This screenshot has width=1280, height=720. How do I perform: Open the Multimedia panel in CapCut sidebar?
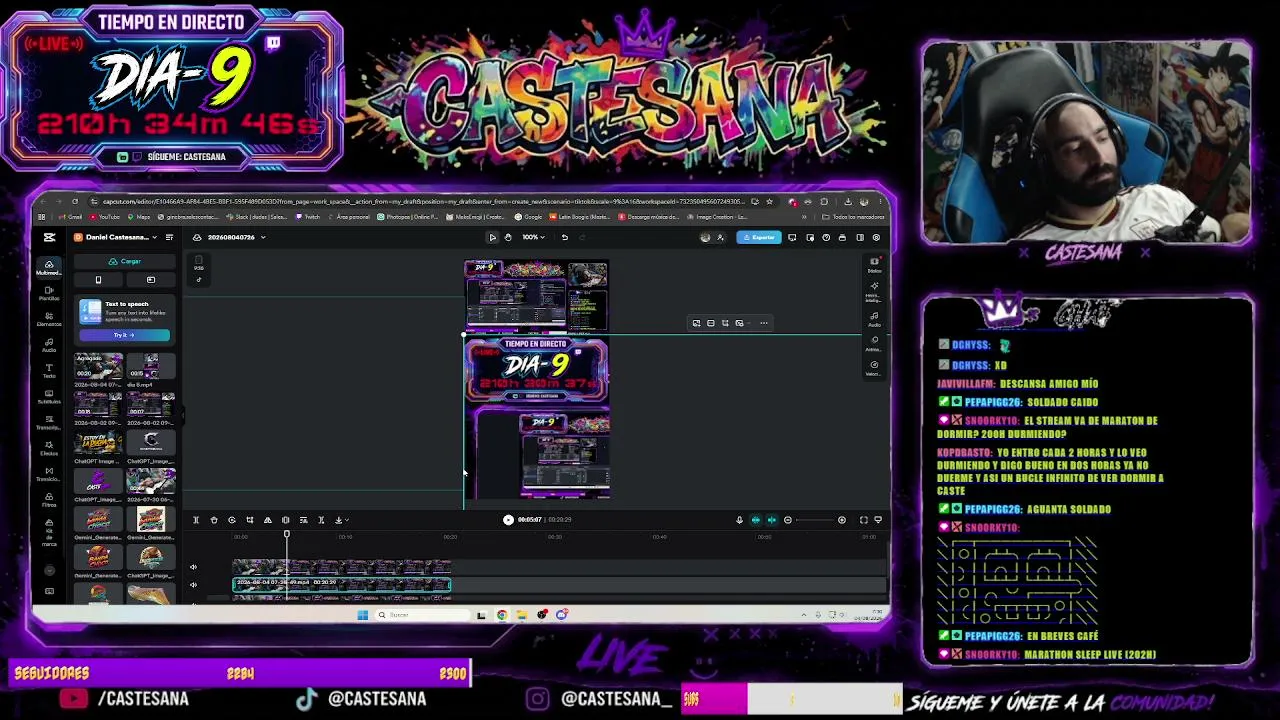[x=48, y=267]
